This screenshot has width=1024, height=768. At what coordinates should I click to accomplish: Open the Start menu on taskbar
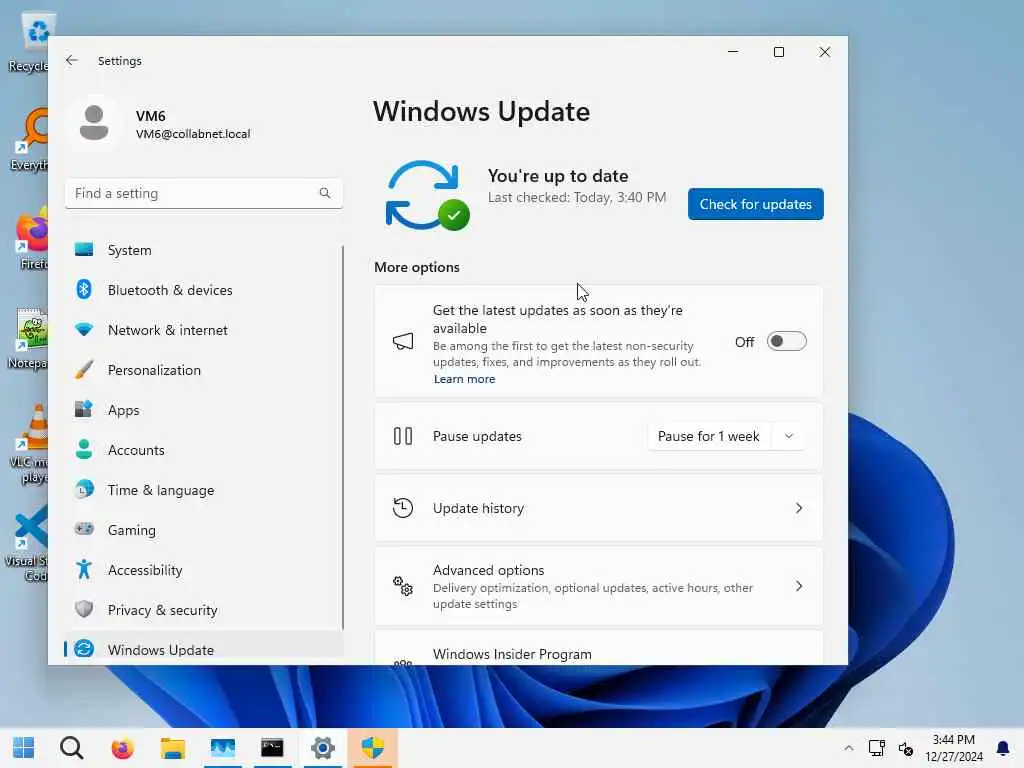(24, 748)
